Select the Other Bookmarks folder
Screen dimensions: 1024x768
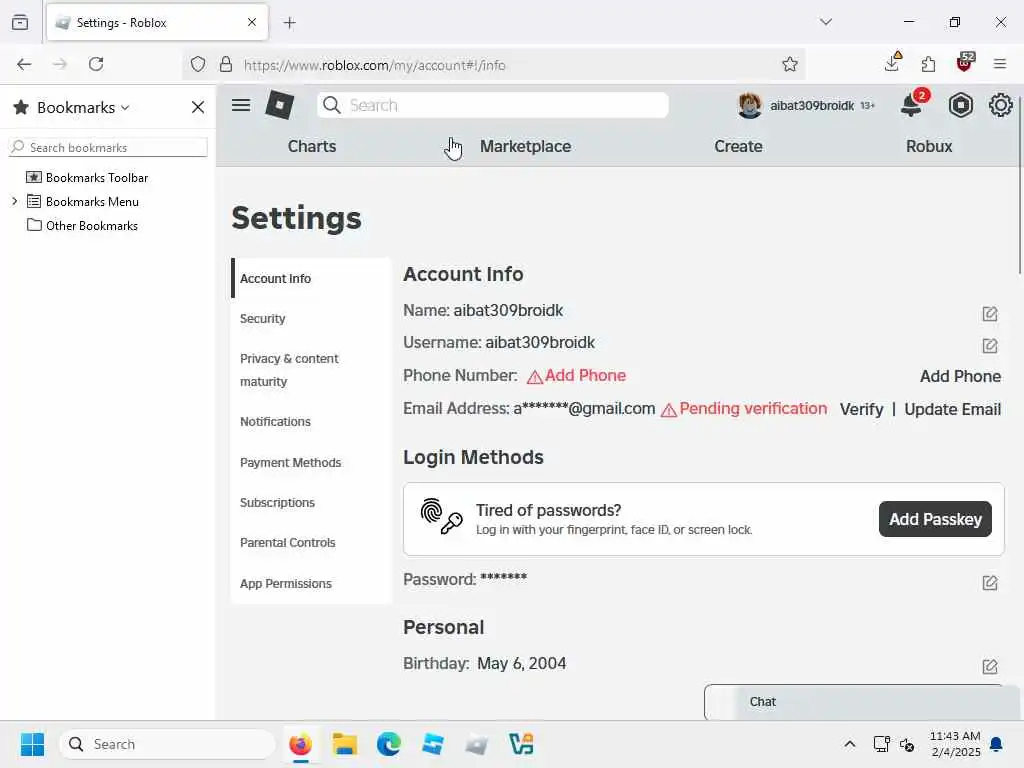(x=82, y=225)
